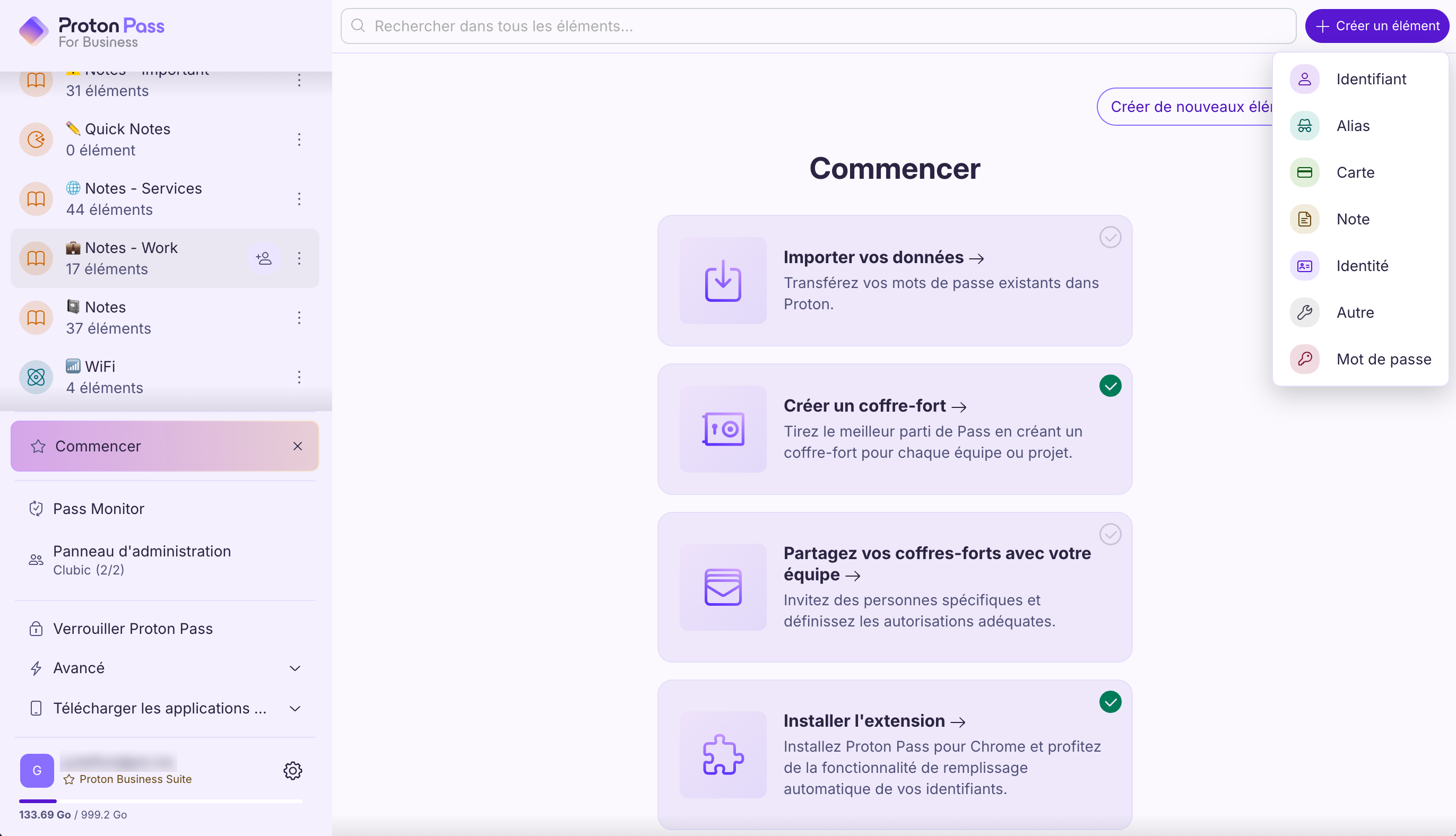Open Importer vos données link
1456x836 pixels.
click(883, 257)
